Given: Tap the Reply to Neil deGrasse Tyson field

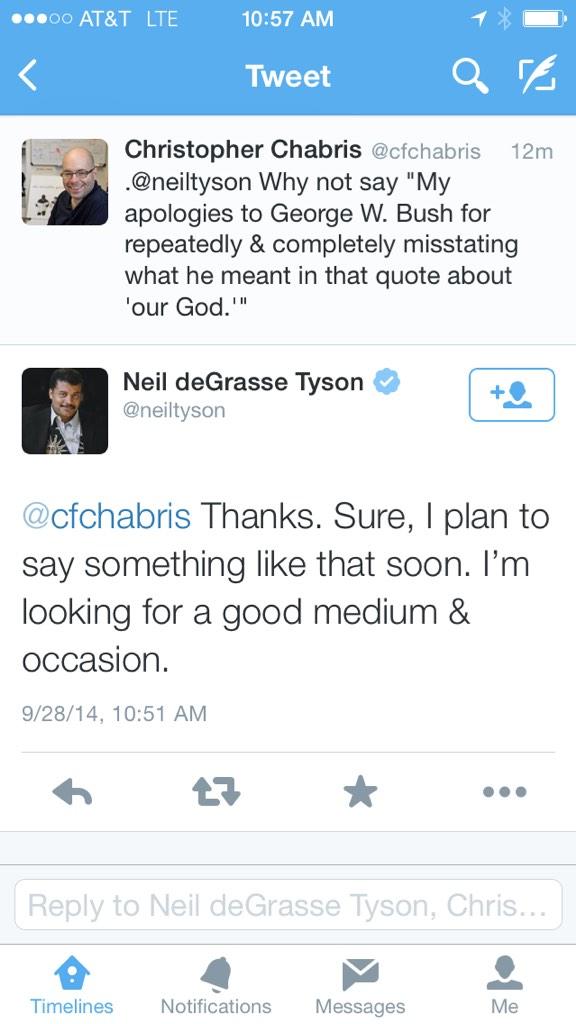Looking at the screenshot, I should (288, 904).
